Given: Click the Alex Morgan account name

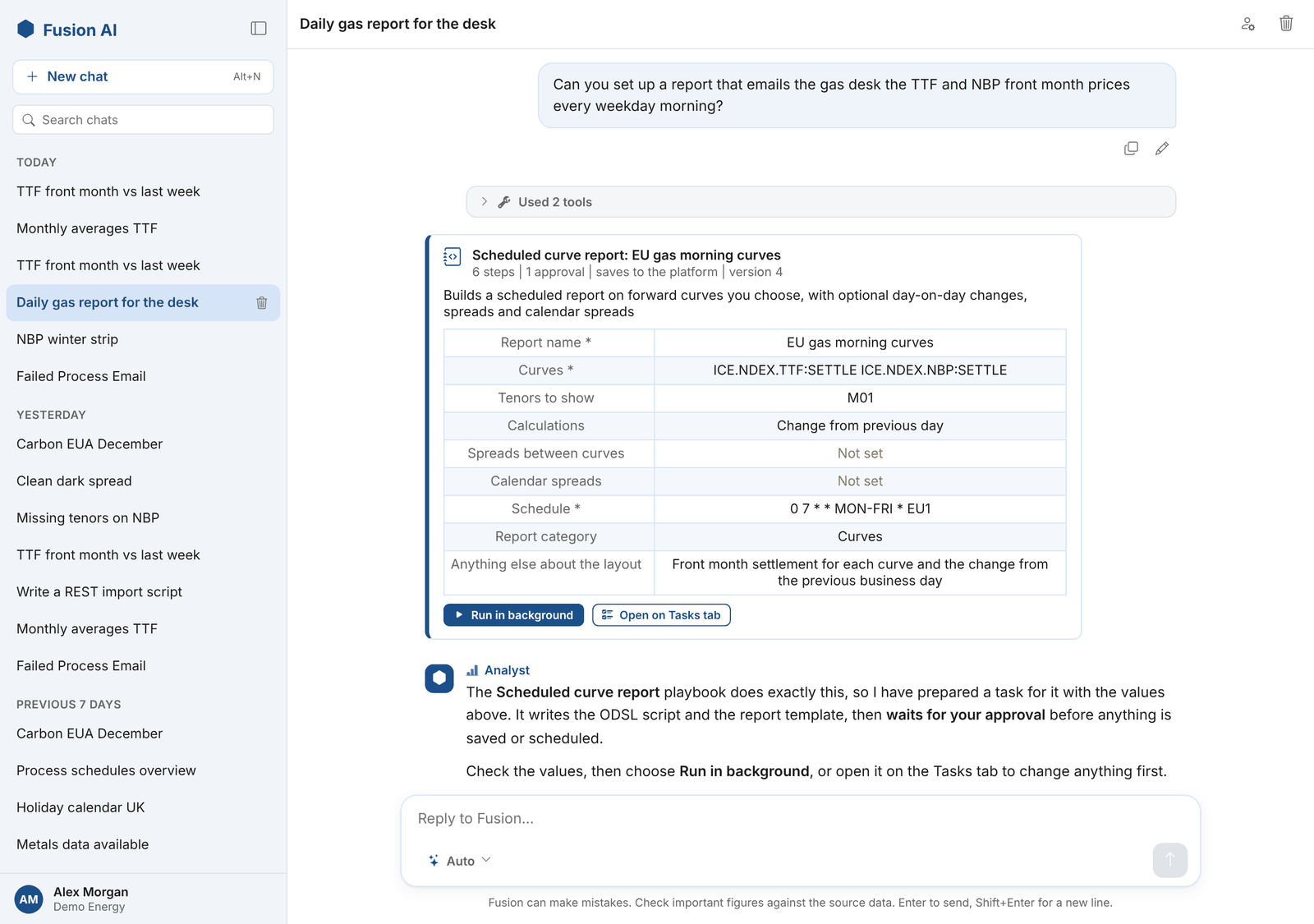Looking at the screenshot, I should click(x=90, y=892).
